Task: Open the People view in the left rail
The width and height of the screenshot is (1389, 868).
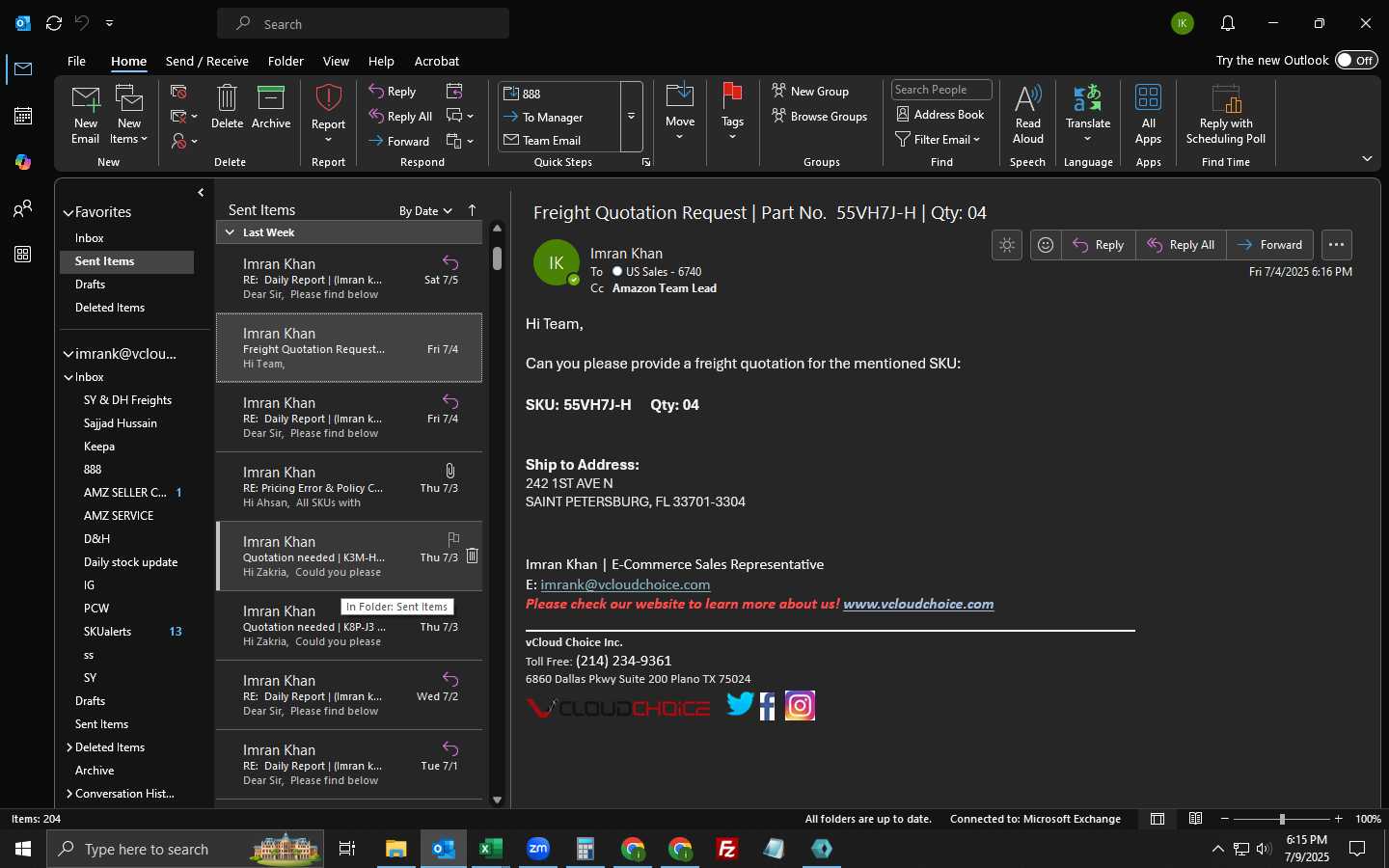Action: tap(23, 208)
